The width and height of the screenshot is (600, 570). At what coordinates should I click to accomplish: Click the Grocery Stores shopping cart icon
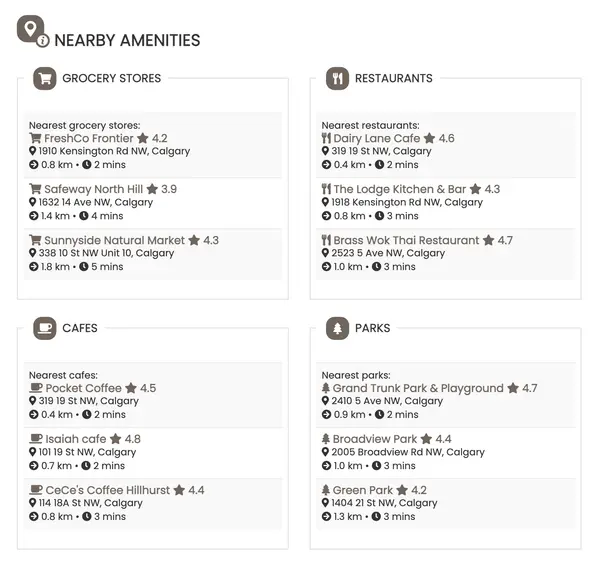point(45,78)
